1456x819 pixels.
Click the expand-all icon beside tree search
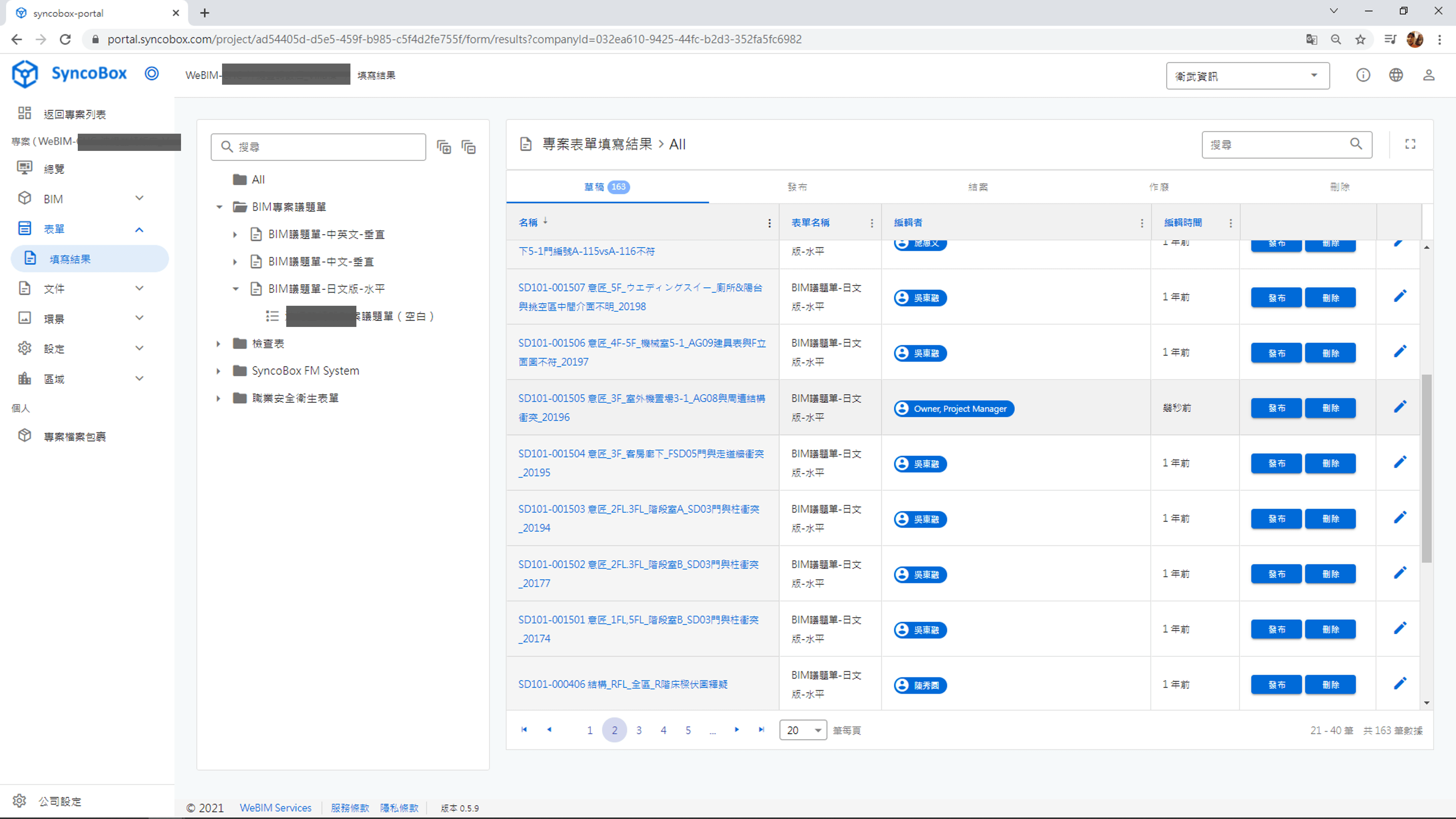pyautogui.click(x=444, y=147)
